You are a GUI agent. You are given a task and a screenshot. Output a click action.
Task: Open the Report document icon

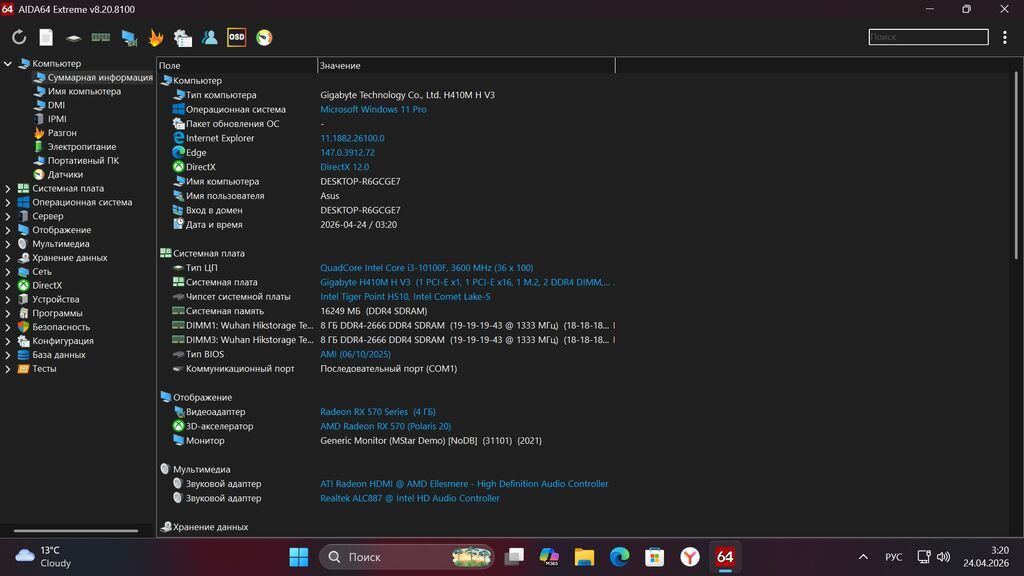click(x=46, y=37)
